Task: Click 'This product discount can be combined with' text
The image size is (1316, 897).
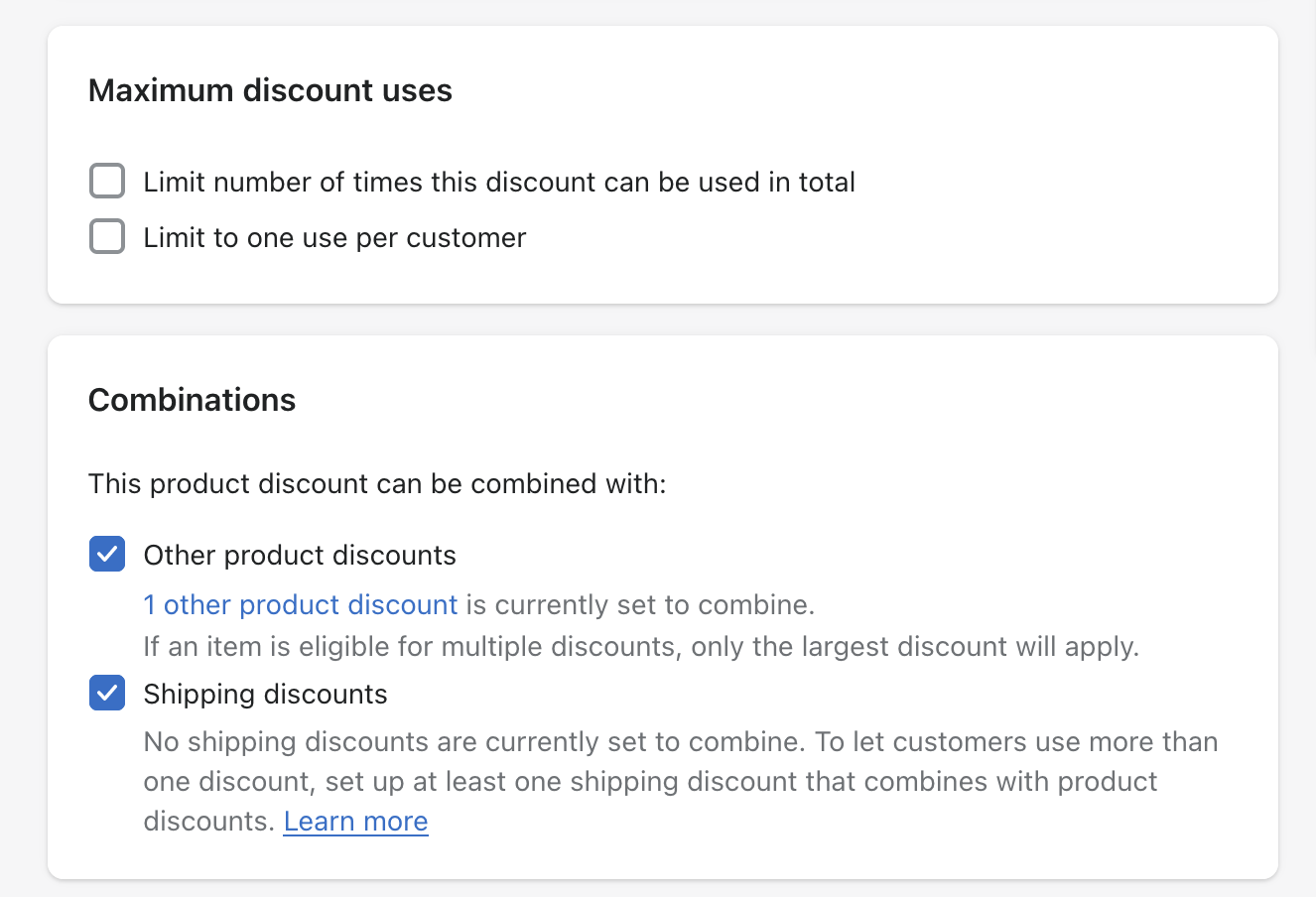Action: click(x=377, y=484)
